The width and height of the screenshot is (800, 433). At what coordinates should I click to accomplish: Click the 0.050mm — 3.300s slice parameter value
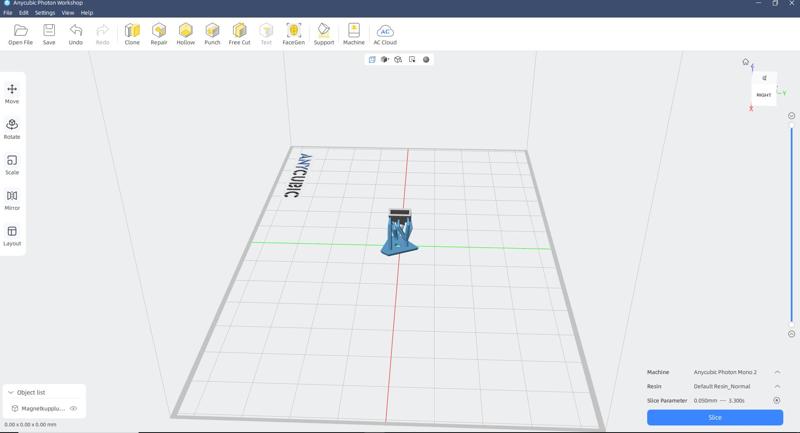[x=719, y=401]
